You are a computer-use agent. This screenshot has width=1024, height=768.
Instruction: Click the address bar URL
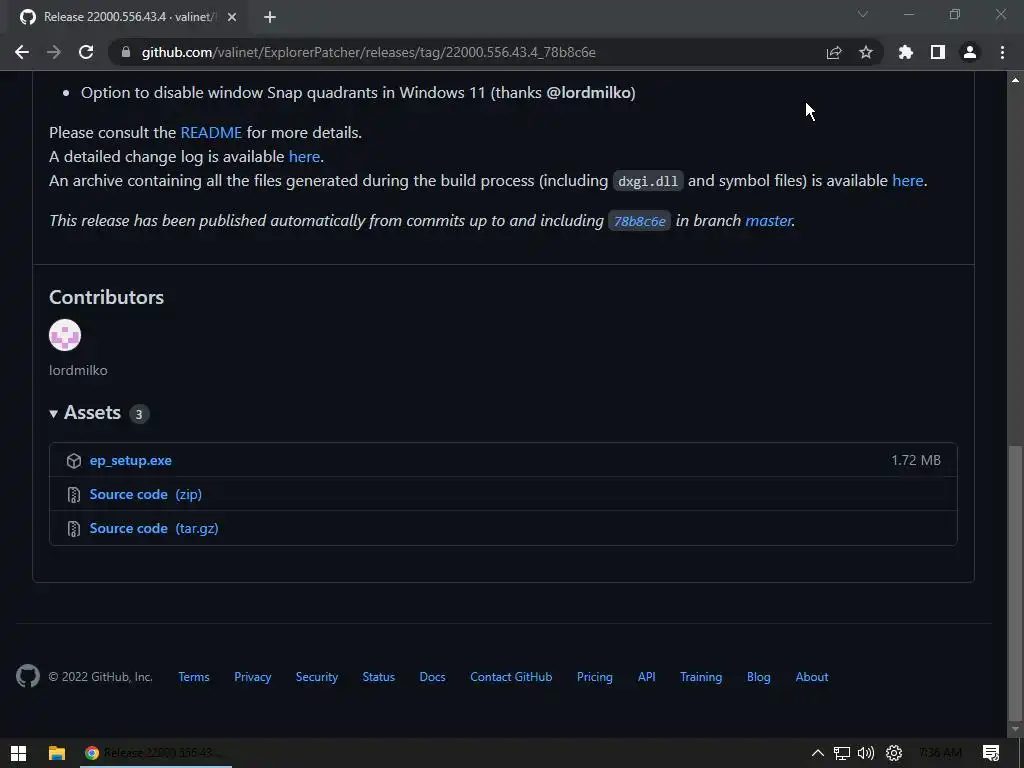click(x=368, y=52)
